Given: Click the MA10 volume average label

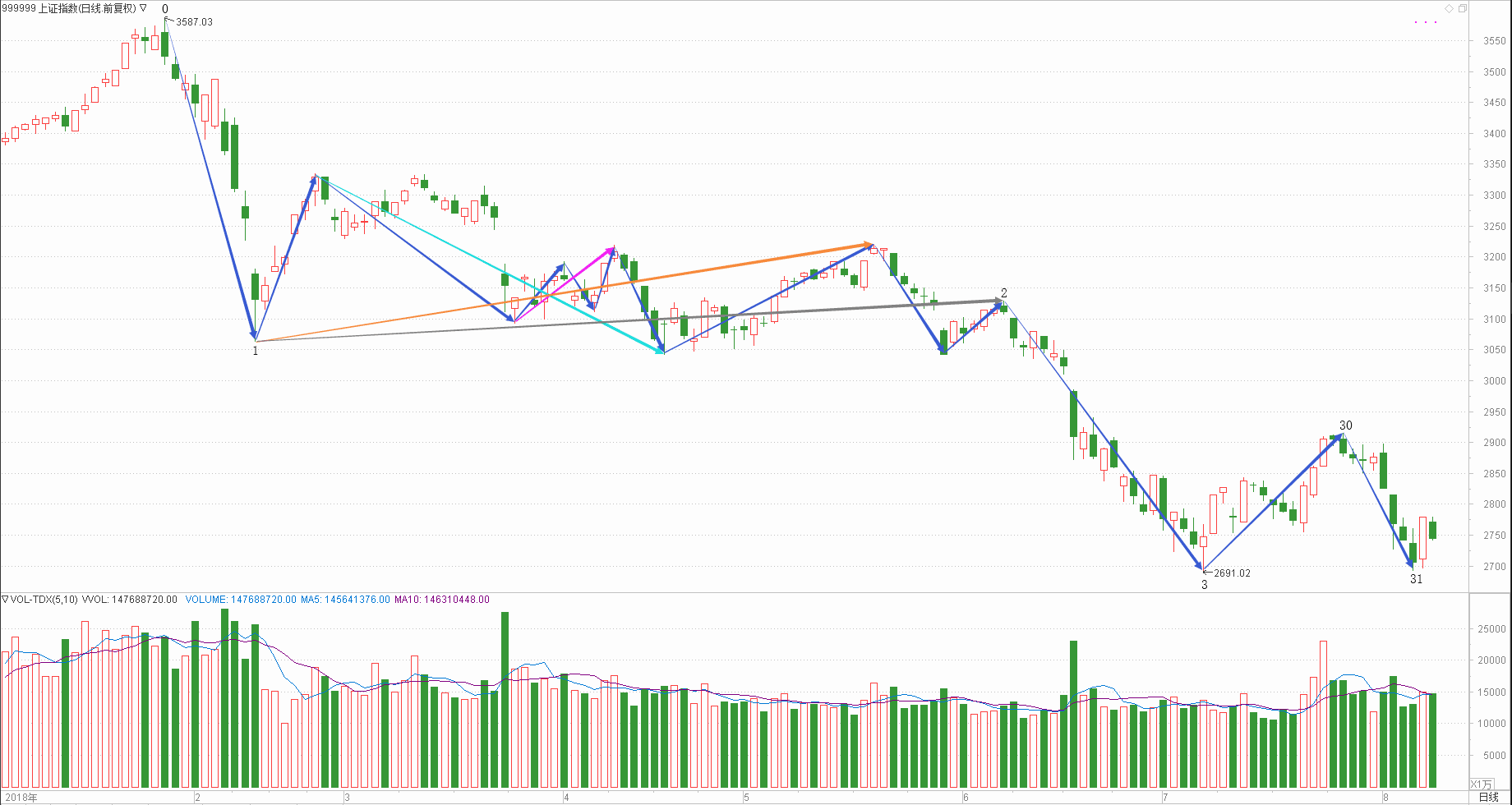Looking at the screenshot, I should (441, 600).
